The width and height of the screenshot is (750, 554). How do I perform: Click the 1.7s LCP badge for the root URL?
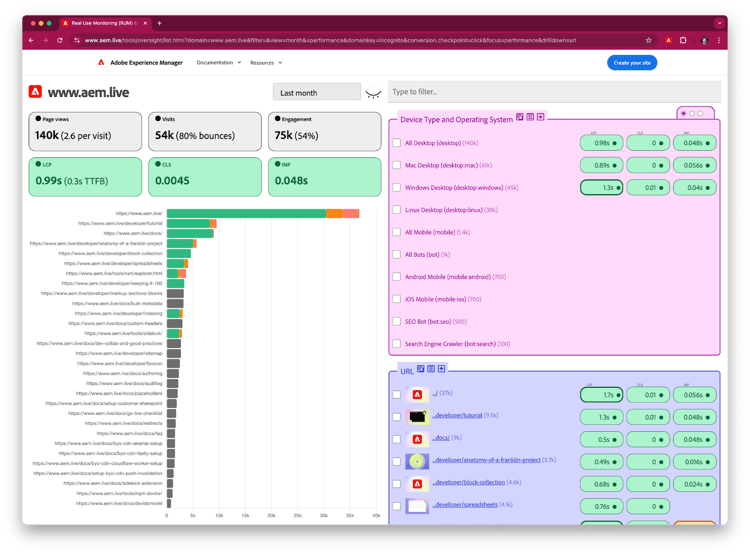601,395
